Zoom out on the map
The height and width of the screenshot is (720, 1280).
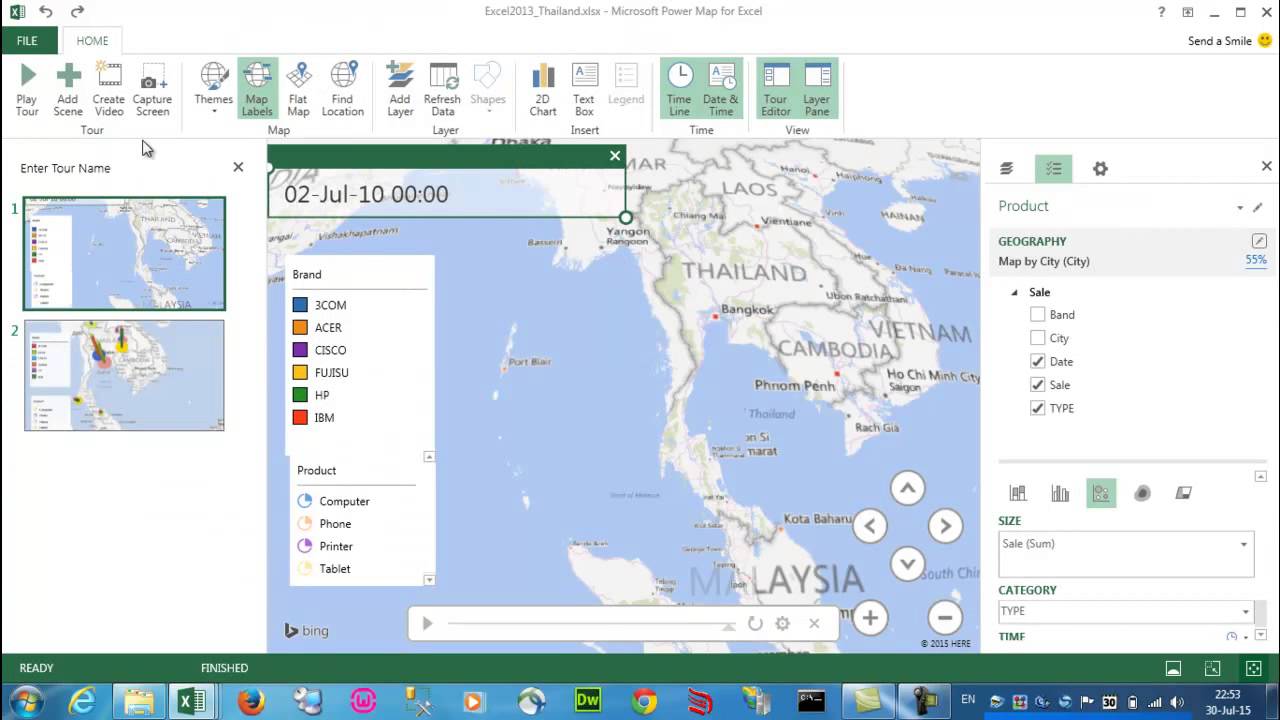(945, 618)
